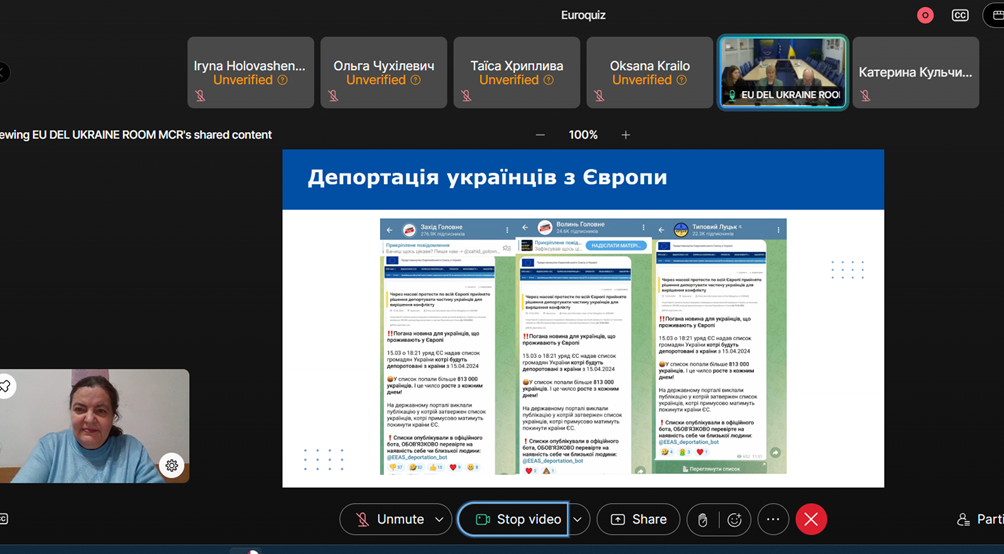Select EU DEL UKRAINE ROOM video tile

pos(782,72)
